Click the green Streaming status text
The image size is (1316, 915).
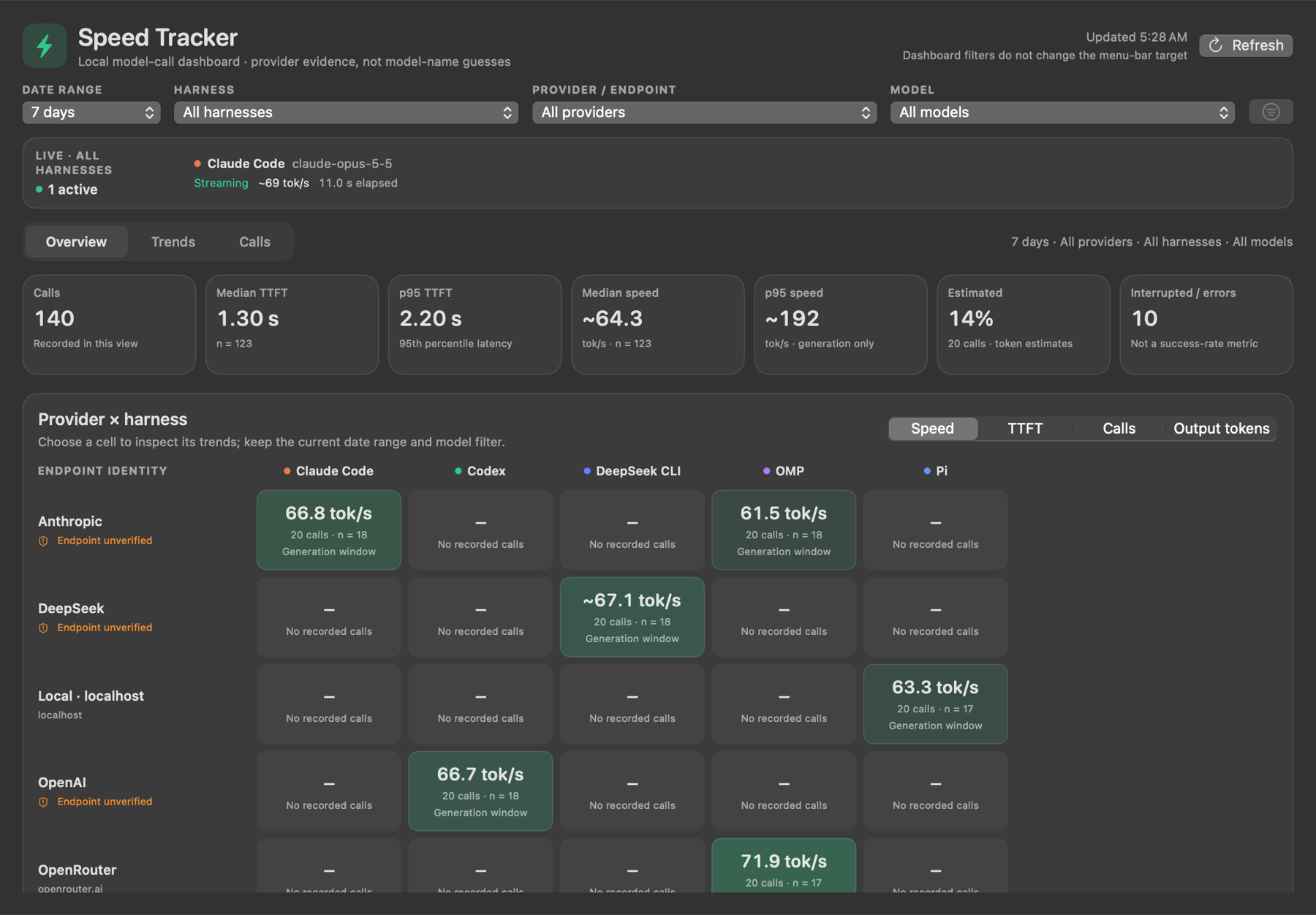221,183
